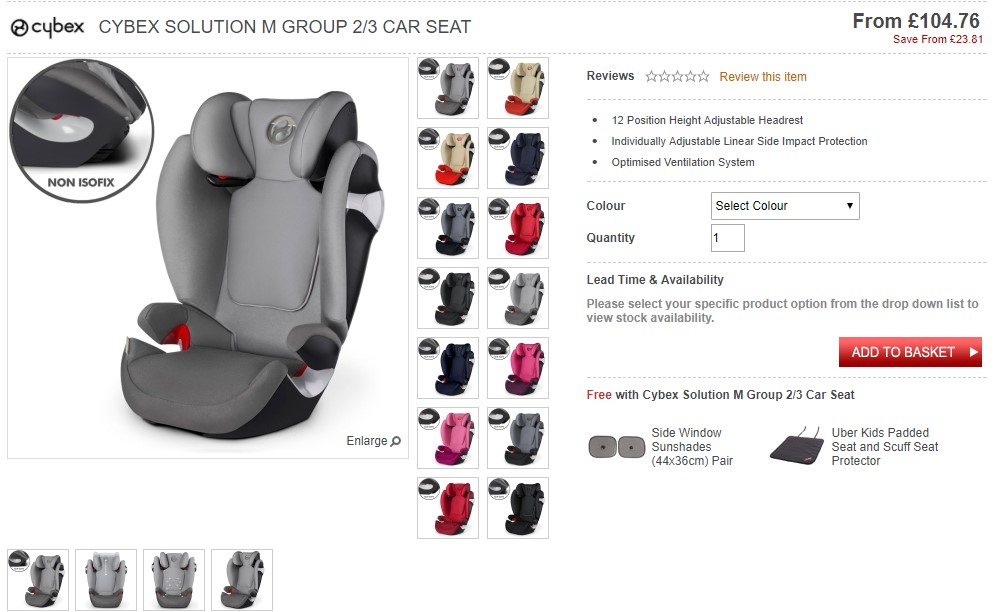This screenshot has width=997, height=612.
Task: Click the five-star rating icons
Action: 677,77
